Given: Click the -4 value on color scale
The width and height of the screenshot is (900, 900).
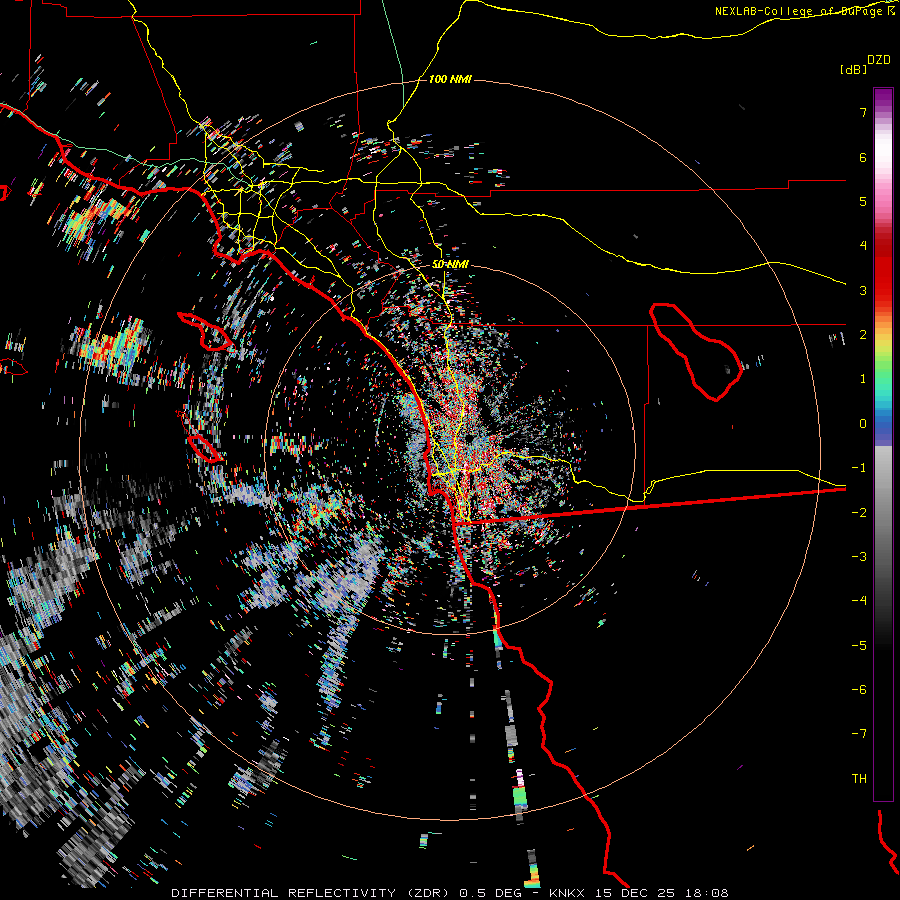Looking at the screenshot, I should (x=859, y=601).
